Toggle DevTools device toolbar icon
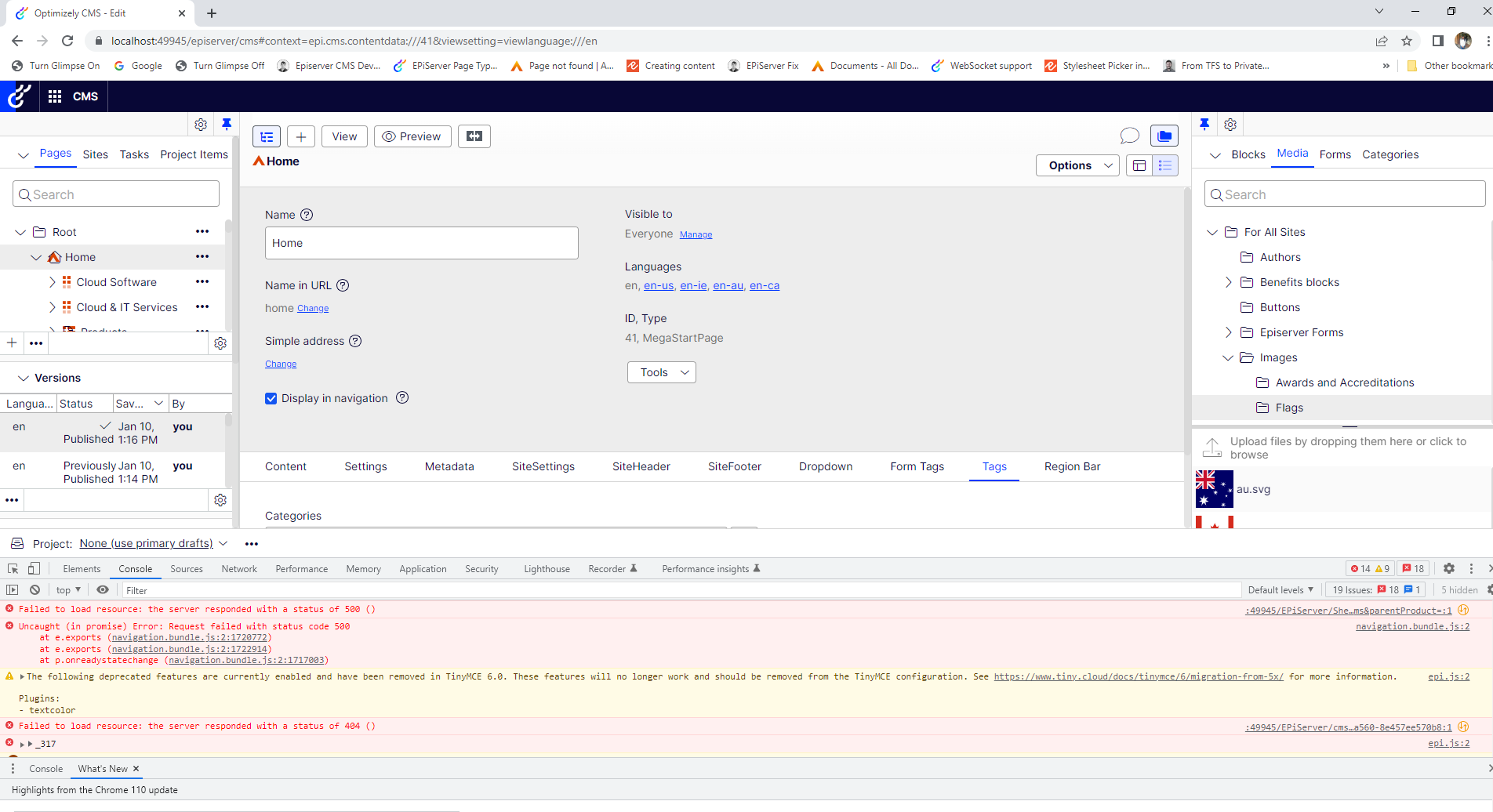The width and height of the screenshot is (1493, 812). click(34, 569)
